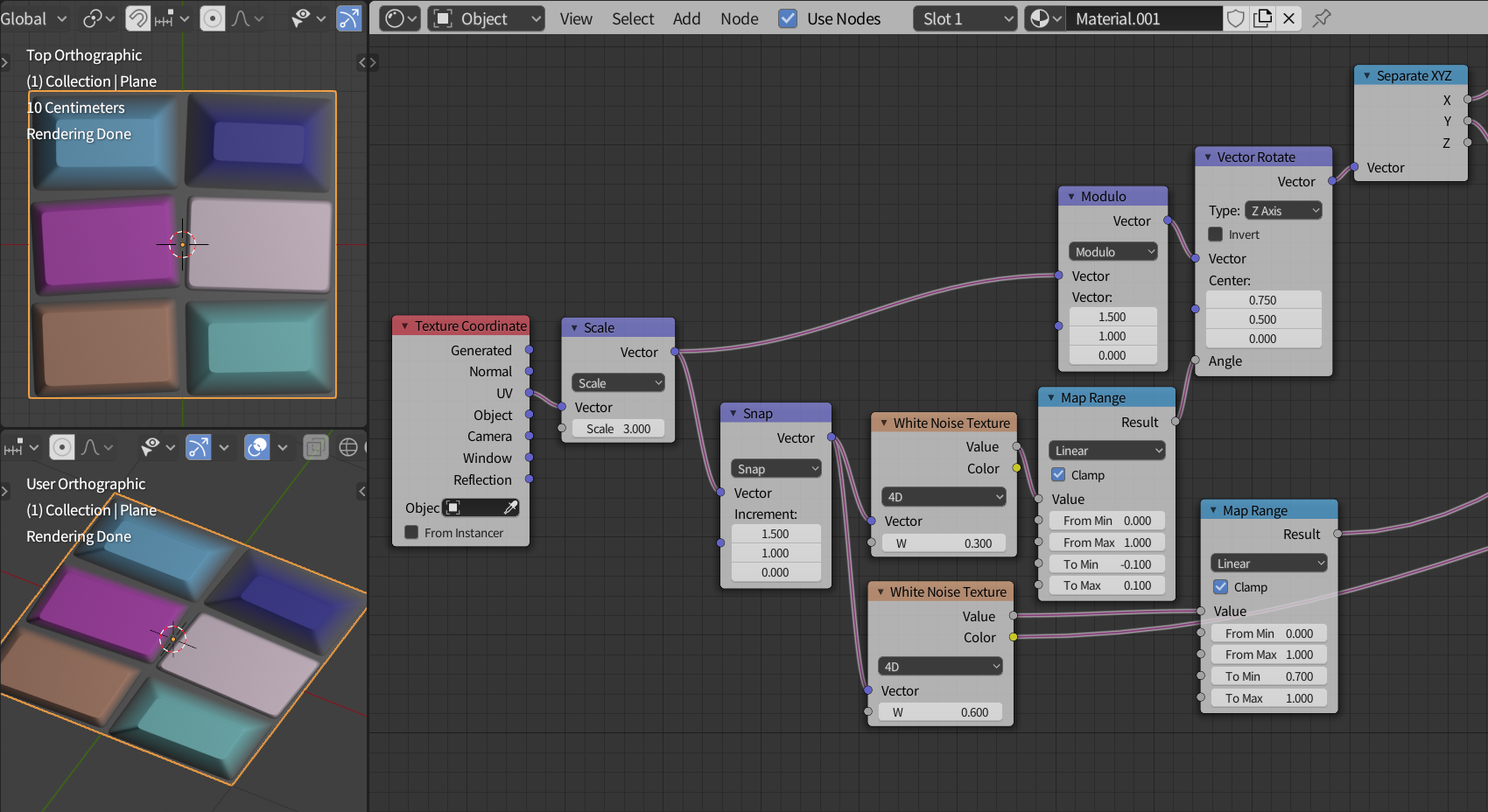Unlink Material.001 with the X button

click(x=1288, y=17)
